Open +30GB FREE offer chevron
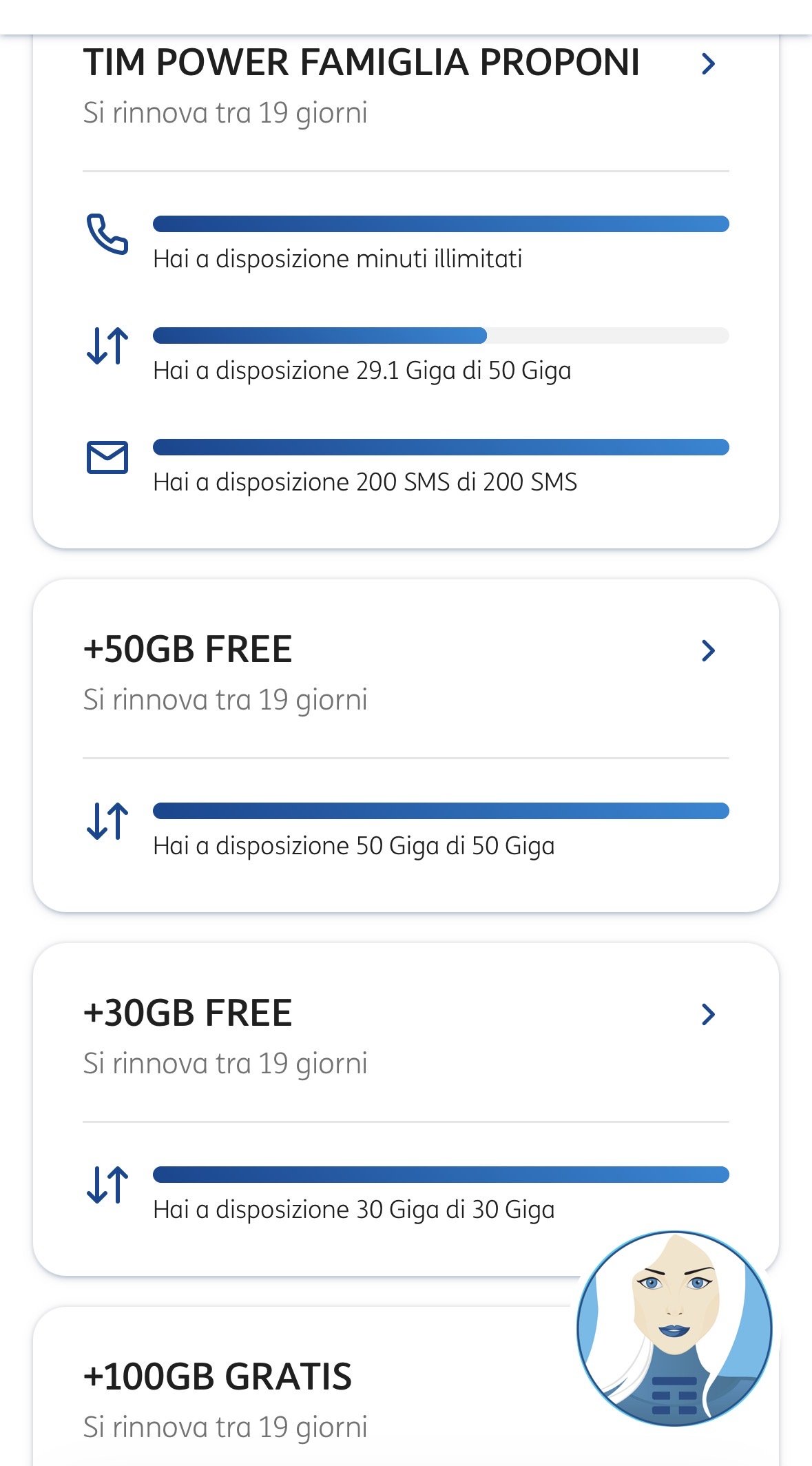This screenshot has width=812, height=1466. point(708,1014)
